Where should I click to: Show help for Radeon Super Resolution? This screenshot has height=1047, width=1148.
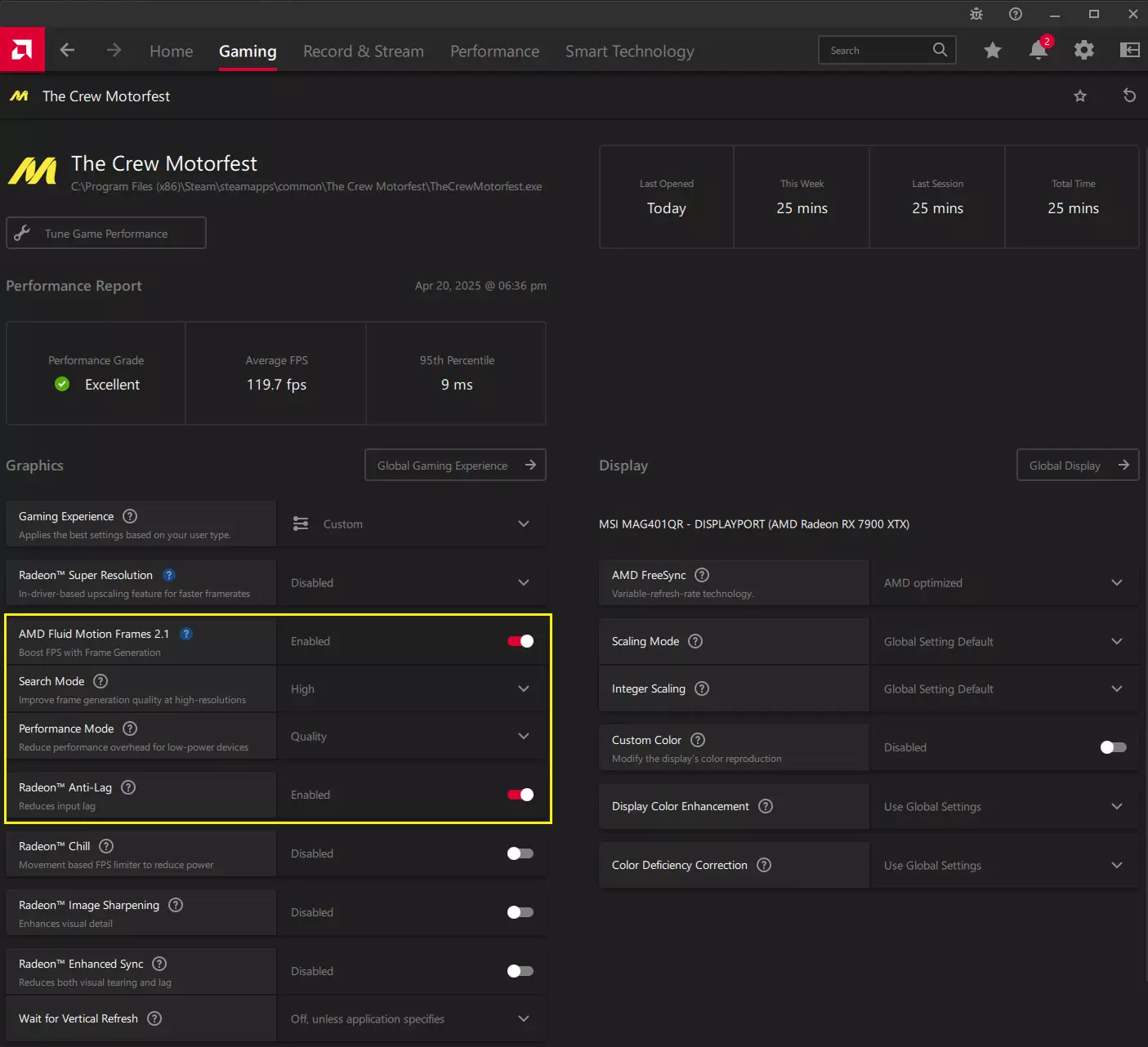pos(169,575)
